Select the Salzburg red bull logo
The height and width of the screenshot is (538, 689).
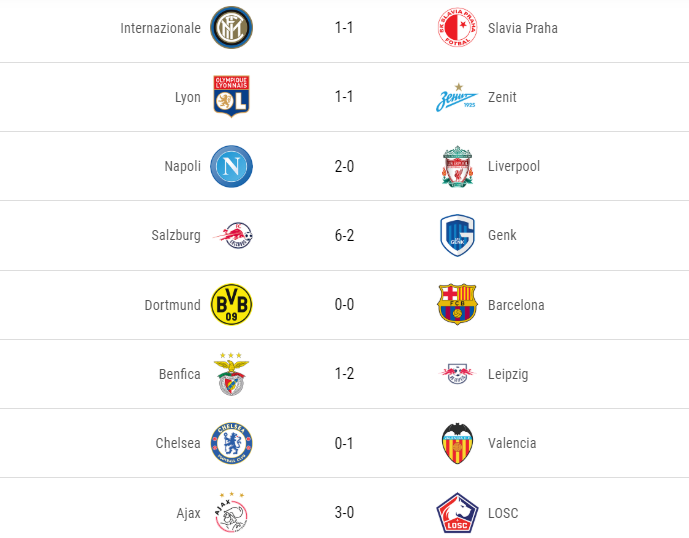point(232,235)
